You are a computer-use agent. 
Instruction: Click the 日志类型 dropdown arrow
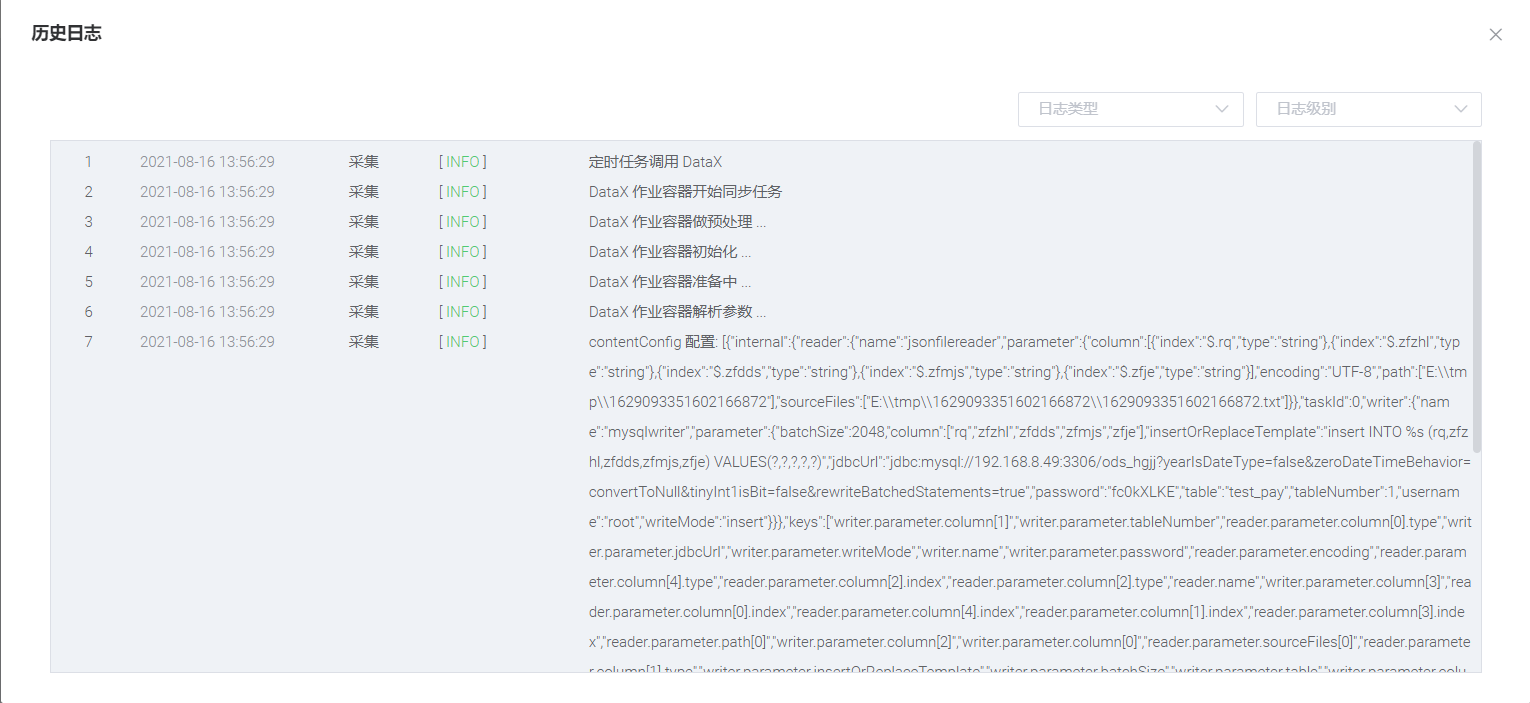(1221, 109)
